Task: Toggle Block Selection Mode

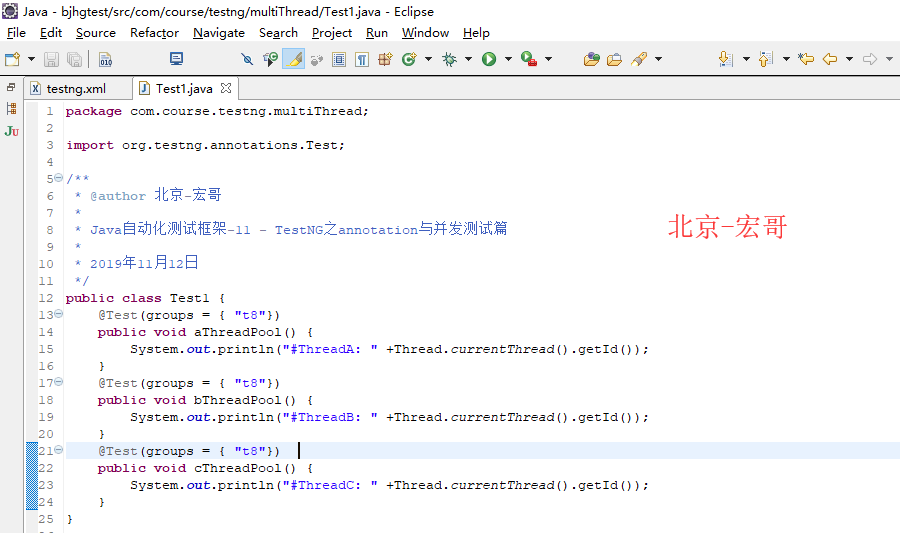Action: (x=339, y=59)
